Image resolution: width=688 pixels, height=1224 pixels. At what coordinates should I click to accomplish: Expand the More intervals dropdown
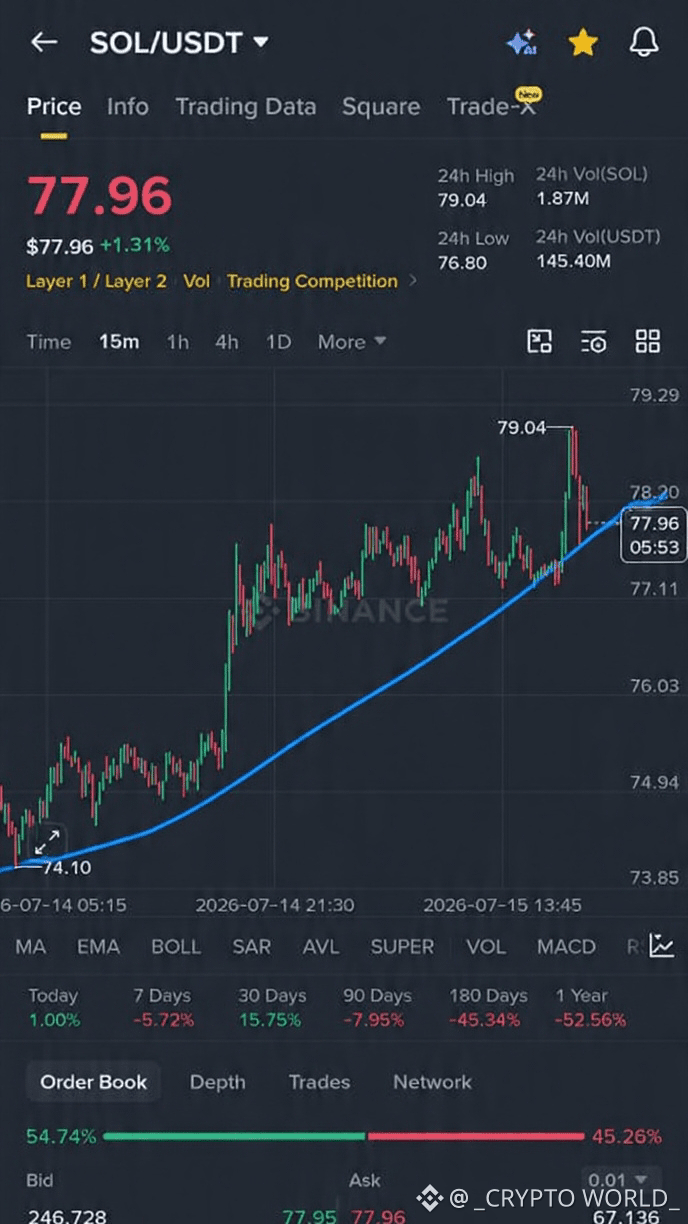coord(352,342)
